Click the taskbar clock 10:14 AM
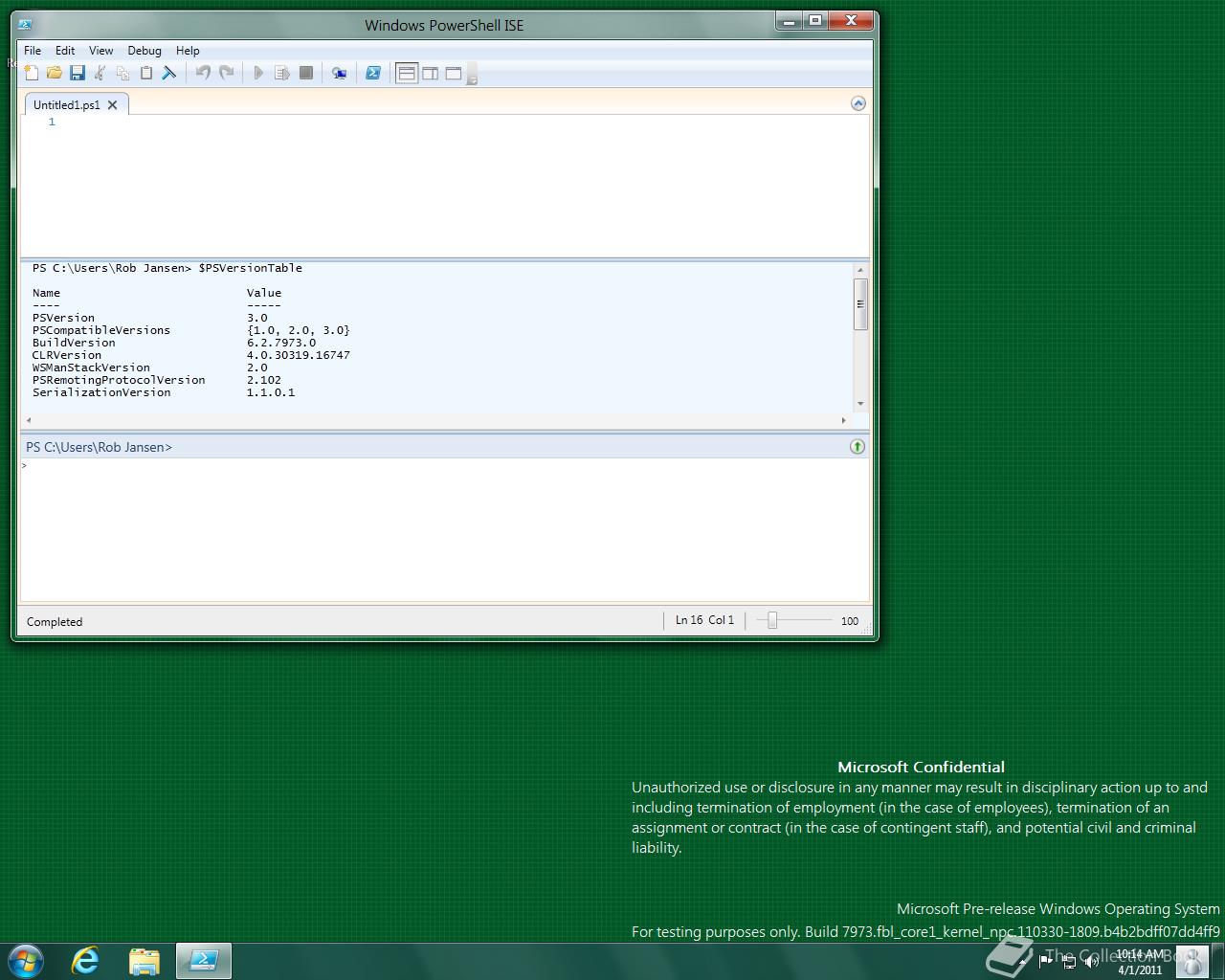 coord(1139,954)
